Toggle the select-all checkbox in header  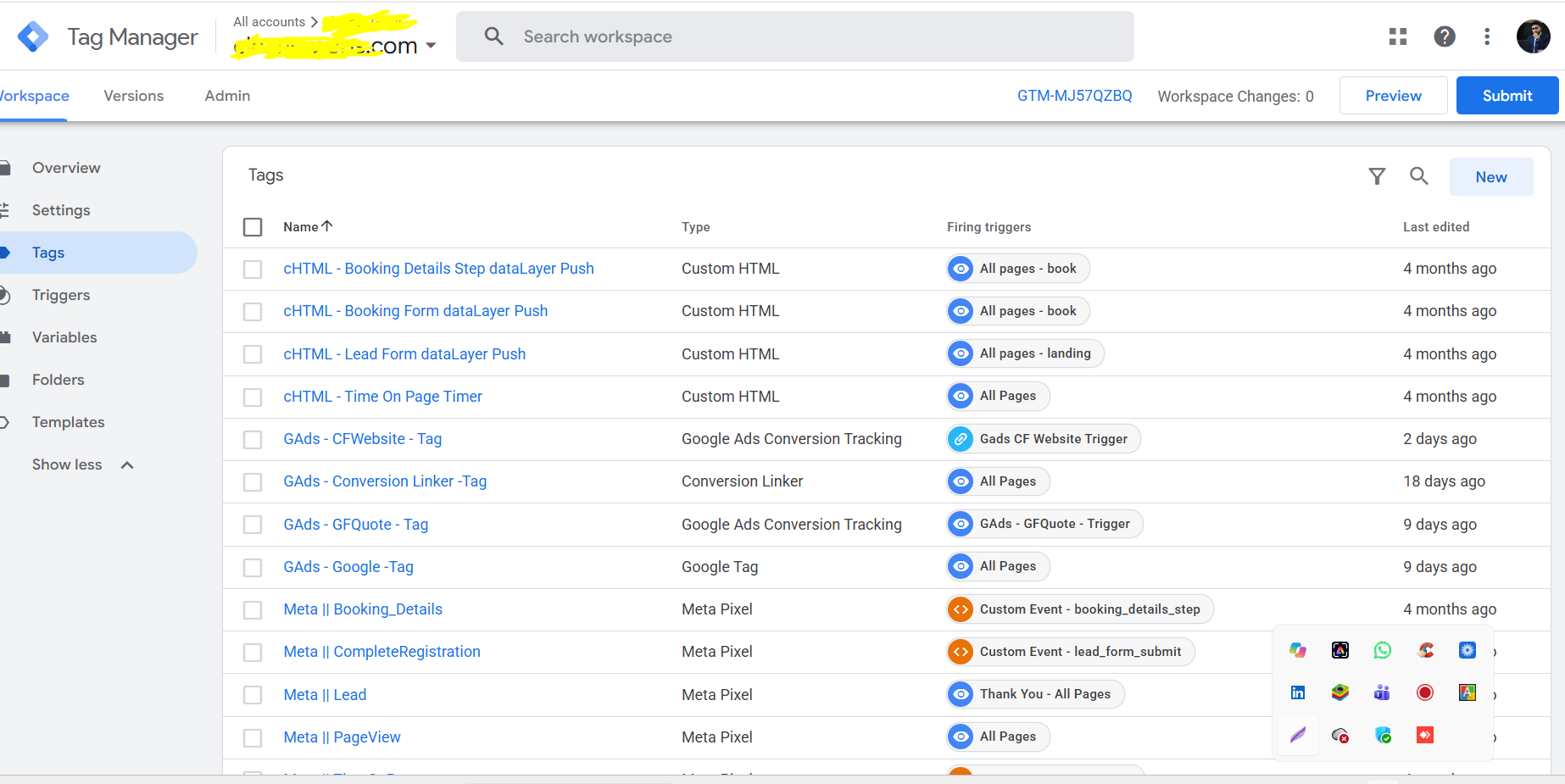[253, 227]
